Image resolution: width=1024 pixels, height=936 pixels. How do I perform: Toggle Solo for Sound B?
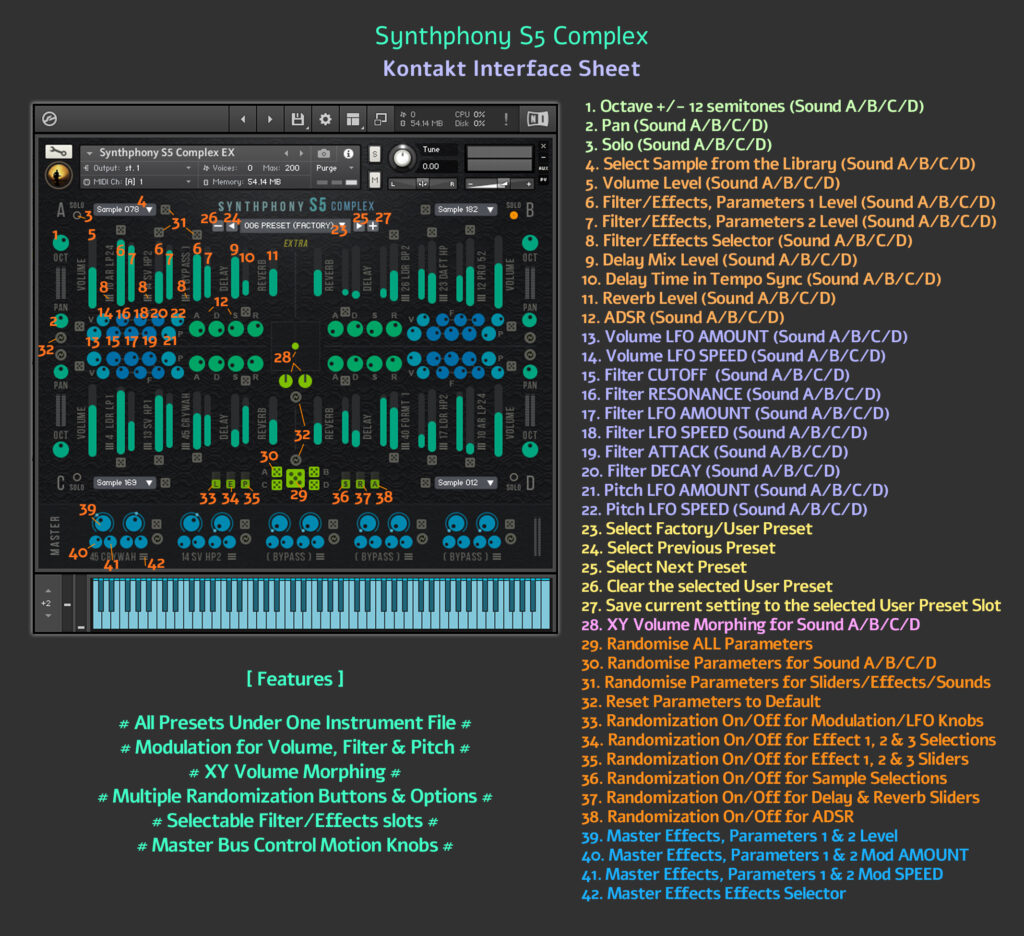(x=514, y=215)
